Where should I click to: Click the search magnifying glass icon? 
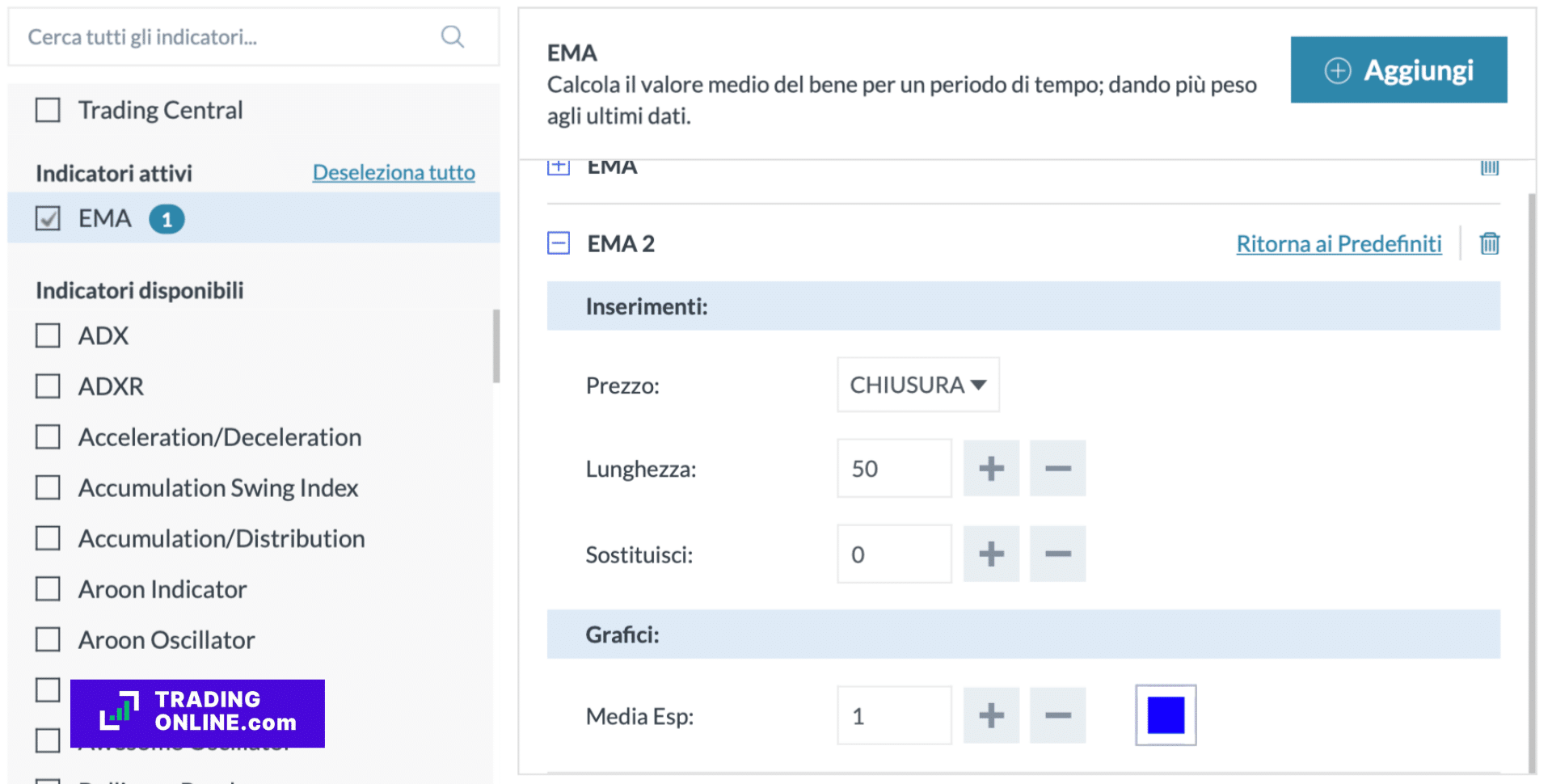coord(453,36)
